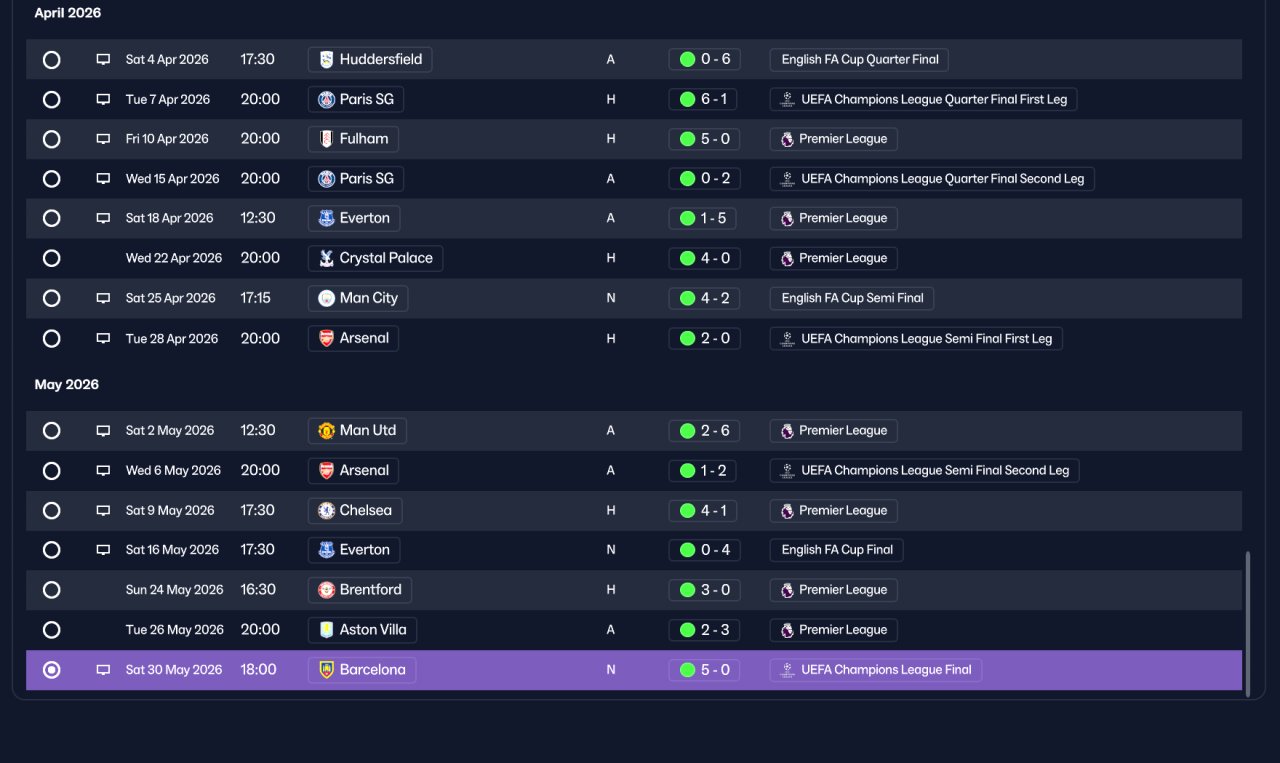Click the TV broadcast icon for Huddersfield match
The height and width of the screenshot is (763, 1280).
tap(103, 59)
